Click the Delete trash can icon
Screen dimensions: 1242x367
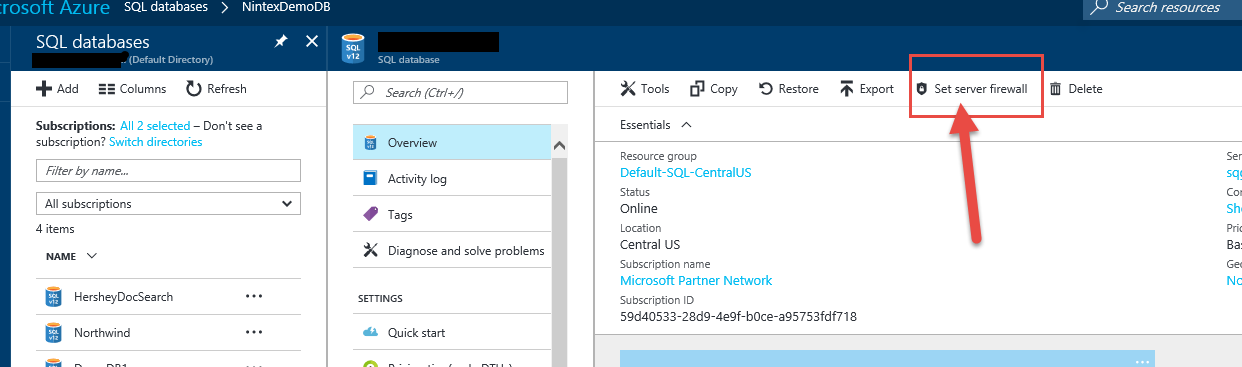1055,89
